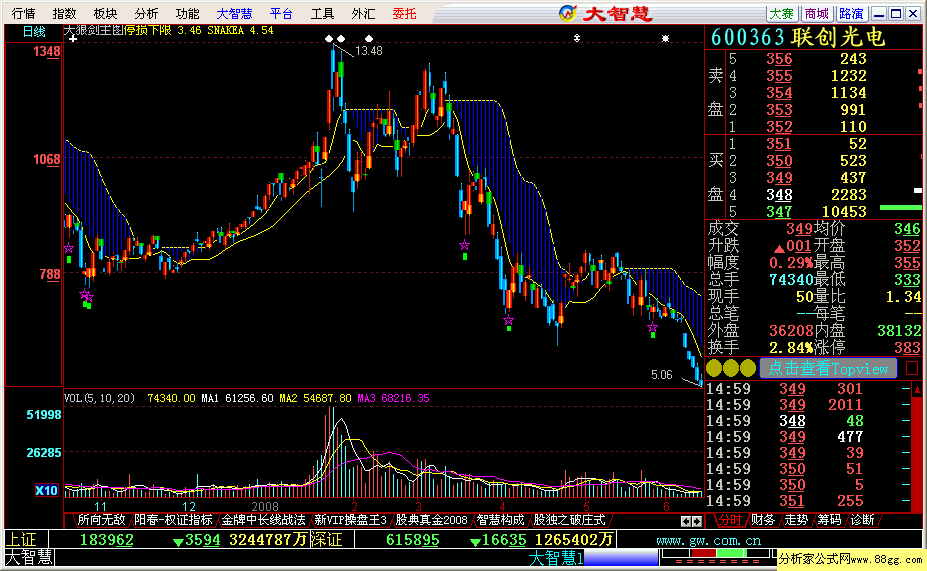Click the X10 volume scale label
This screenshot has width=927, height=571.
47,490
